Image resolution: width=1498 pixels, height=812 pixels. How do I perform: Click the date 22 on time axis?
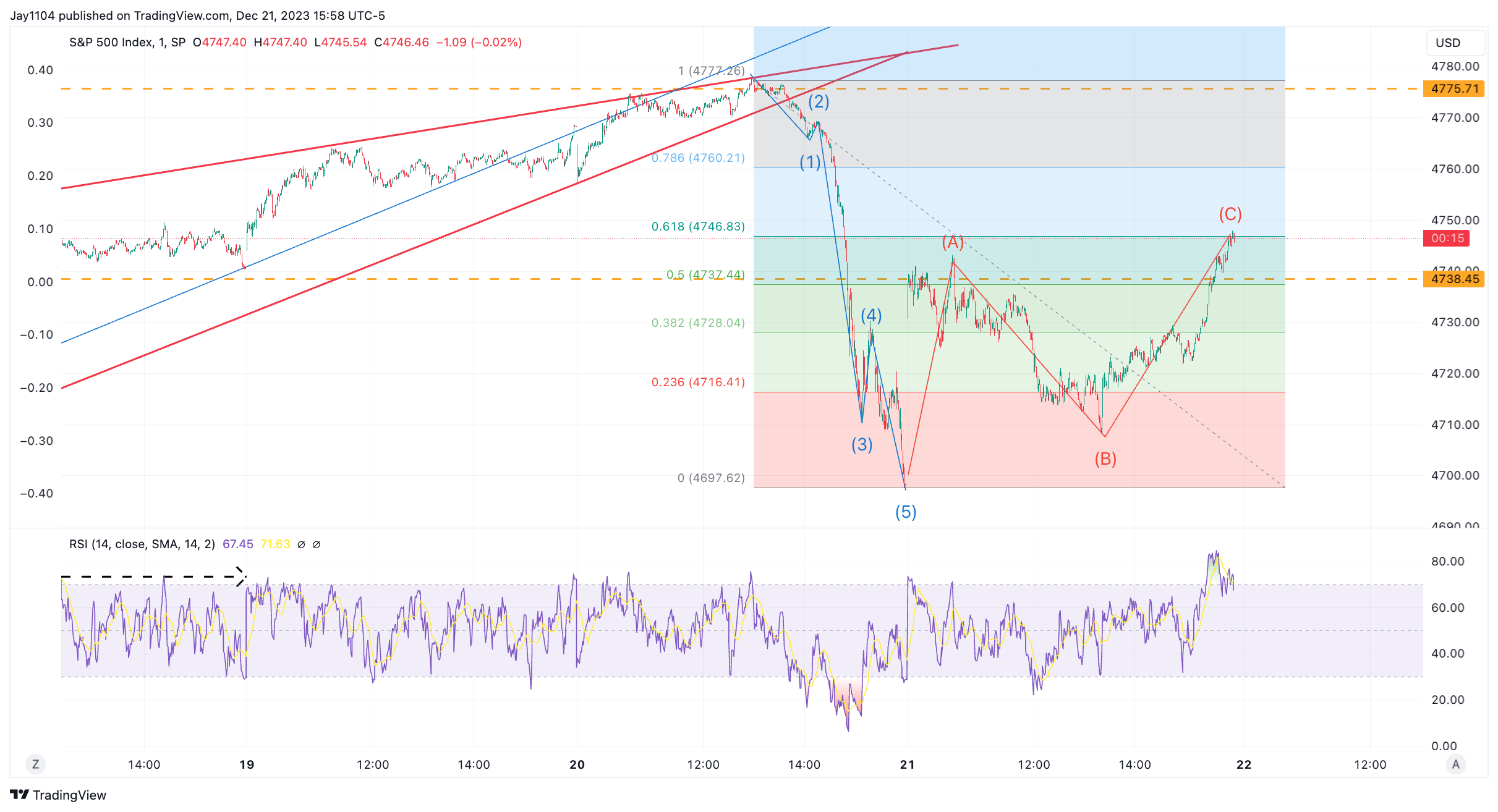[1244, 764]
